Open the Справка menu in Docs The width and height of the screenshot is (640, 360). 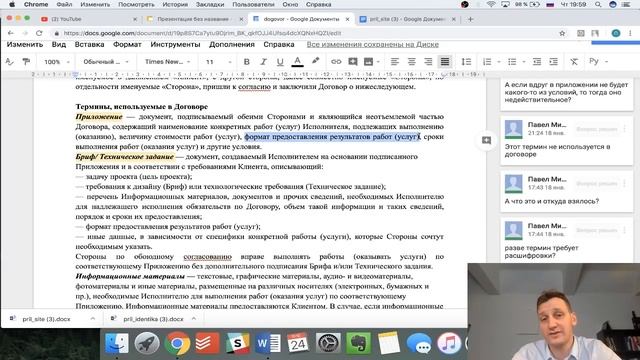(279, 44)
